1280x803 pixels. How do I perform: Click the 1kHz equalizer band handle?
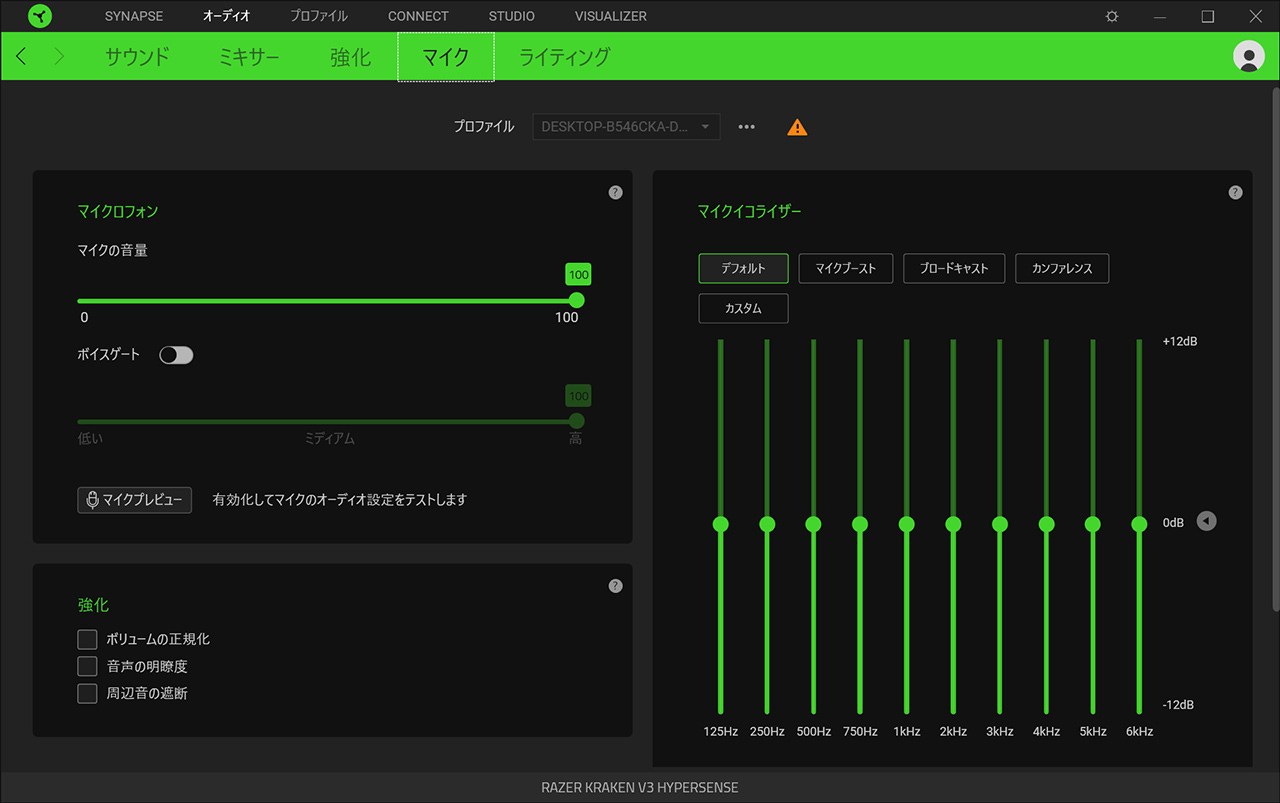[x=906, y=524]
